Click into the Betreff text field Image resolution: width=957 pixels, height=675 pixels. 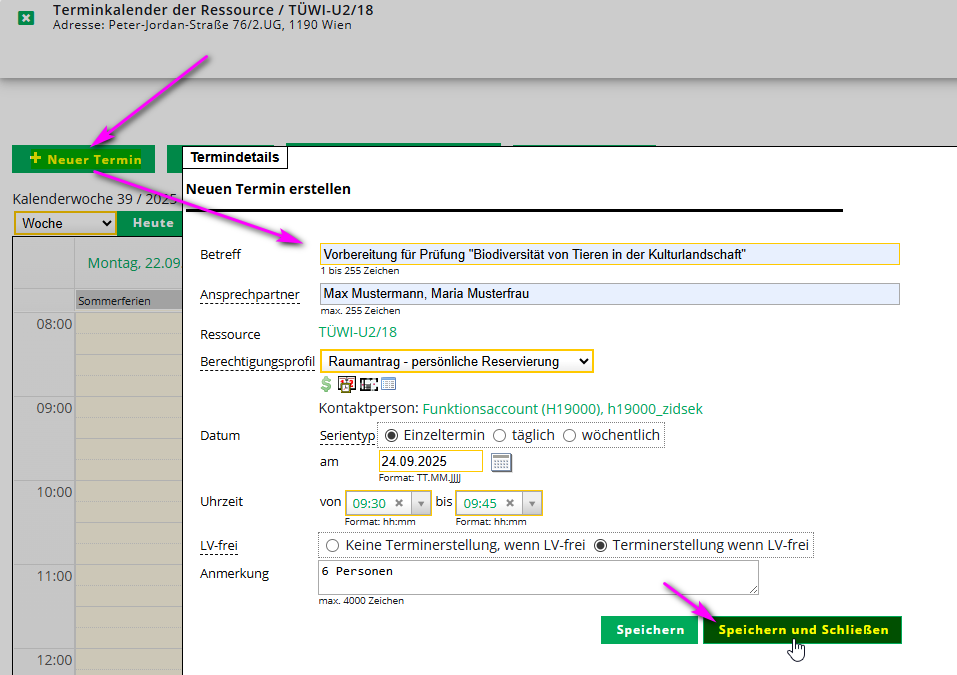609,254
